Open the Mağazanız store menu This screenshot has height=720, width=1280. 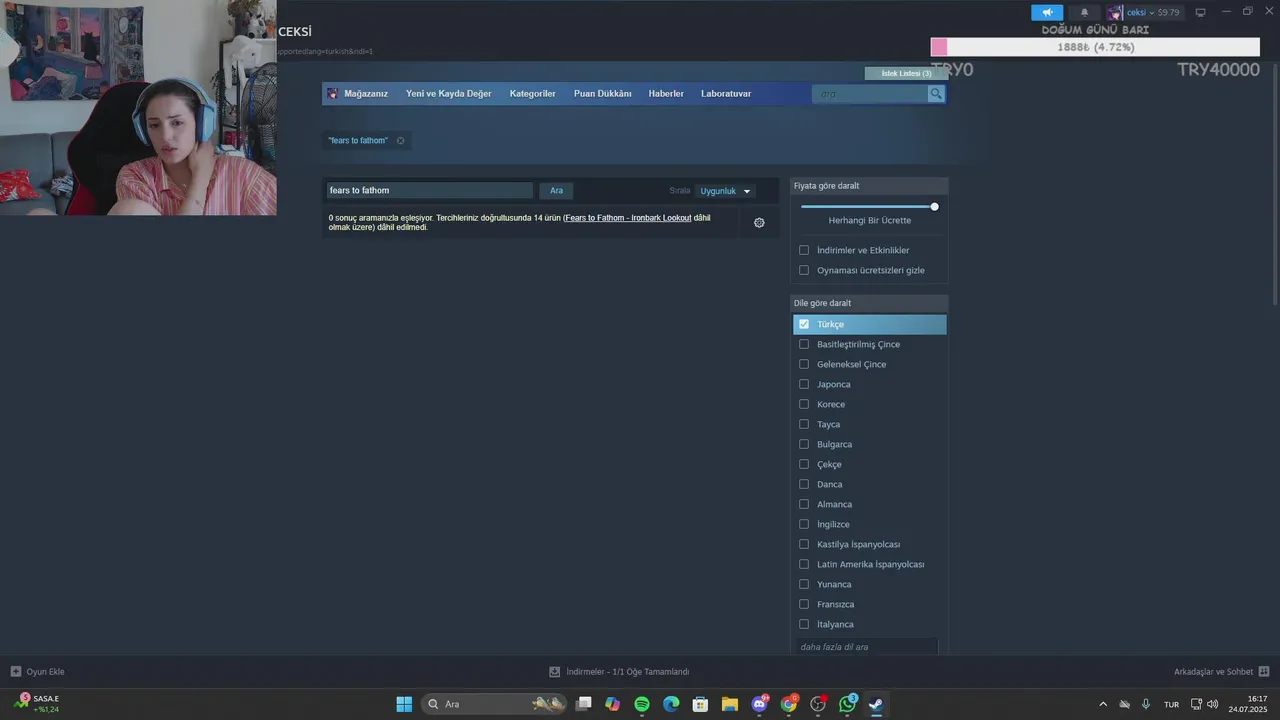point(366,94)
